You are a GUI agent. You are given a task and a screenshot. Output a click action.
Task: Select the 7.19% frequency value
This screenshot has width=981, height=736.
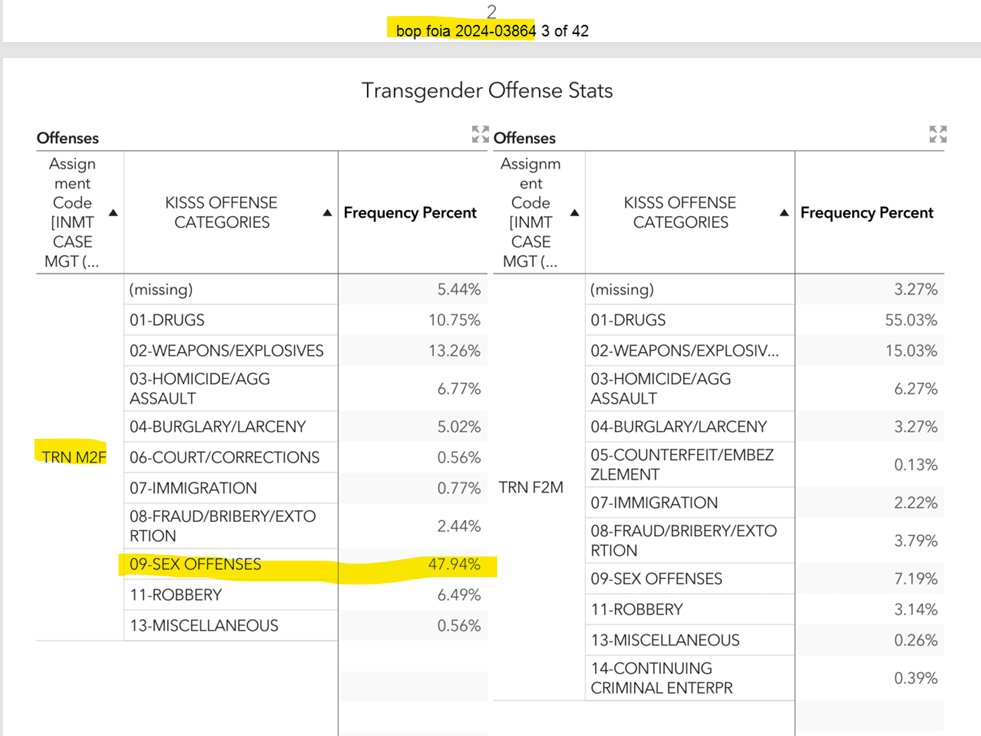pyautogui.click(x=915, y=579)
